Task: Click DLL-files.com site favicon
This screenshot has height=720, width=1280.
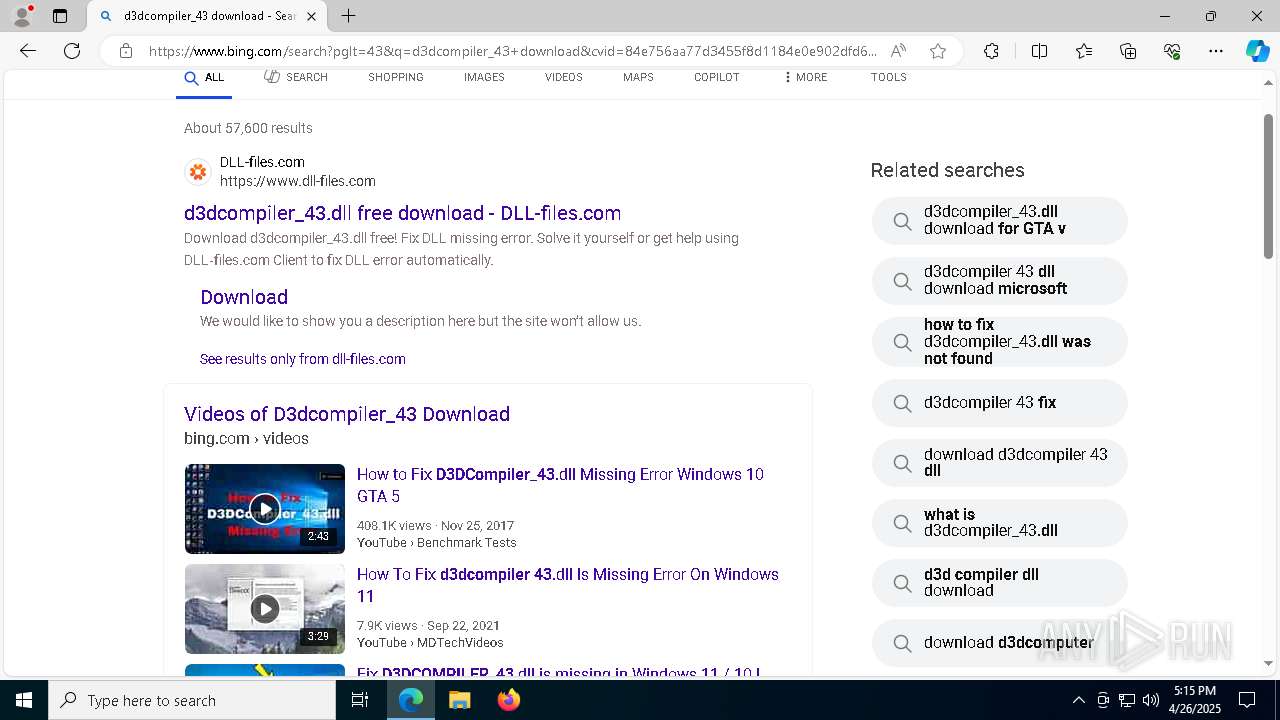Action: pos(198,172)
